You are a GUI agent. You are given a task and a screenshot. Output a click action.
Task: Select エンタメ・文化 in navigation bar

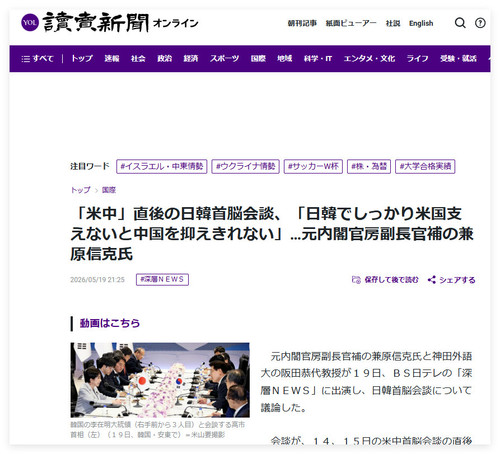tap(369, 59)
